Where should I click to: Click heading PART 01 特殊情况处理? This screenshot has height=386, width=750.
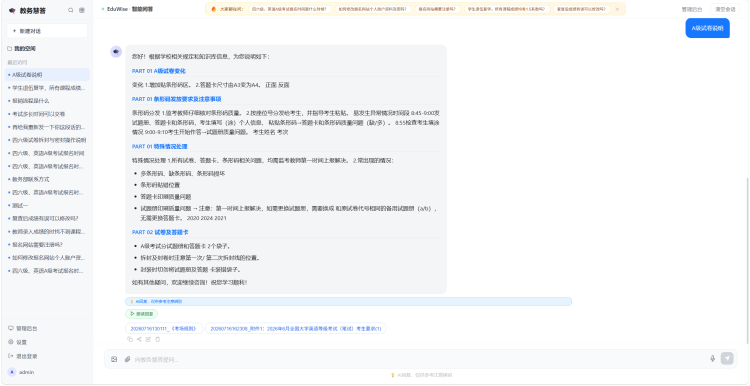point(160,146)
